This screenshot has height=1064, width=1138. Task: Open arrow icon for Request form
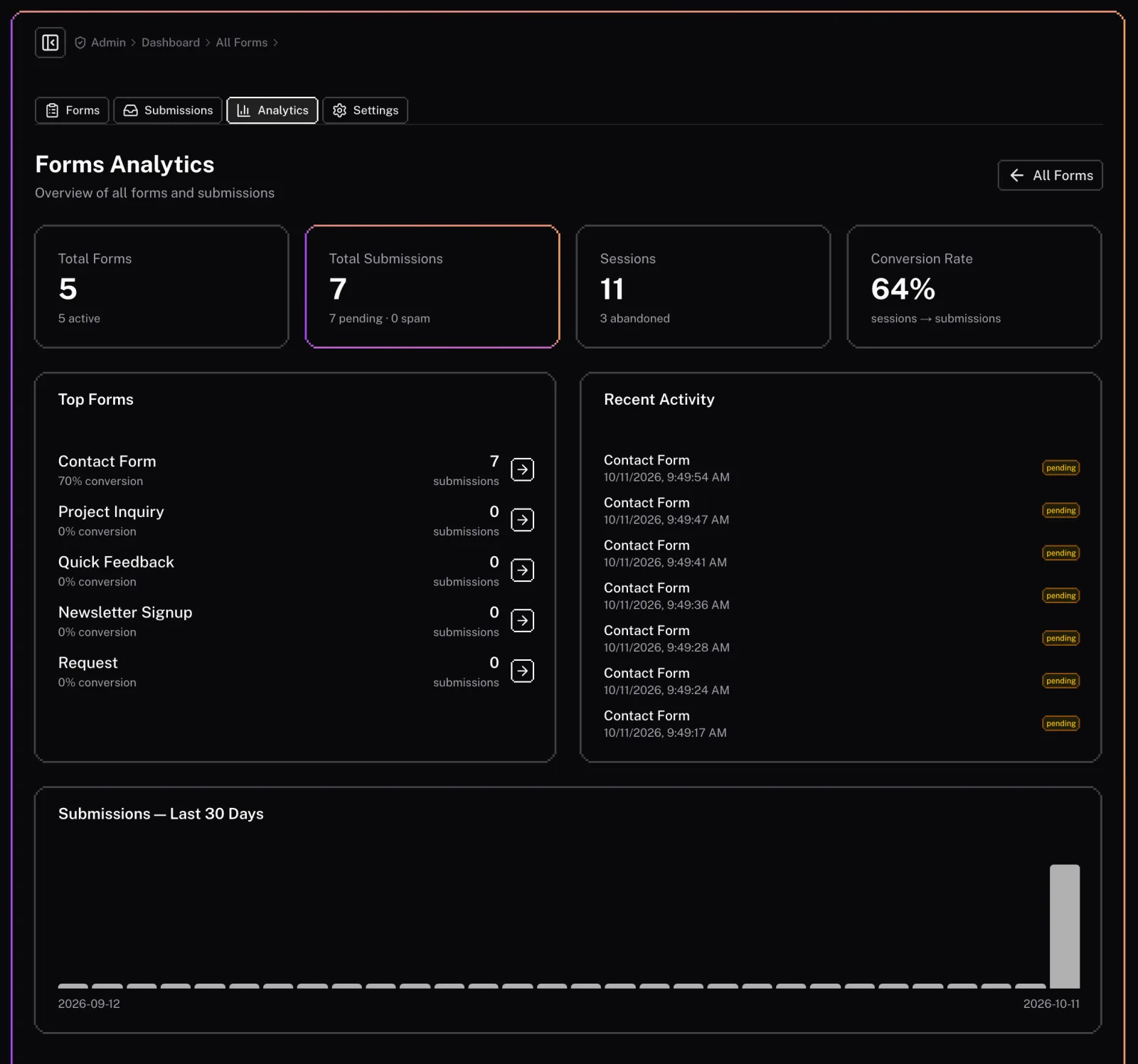[x=522, y=671]
